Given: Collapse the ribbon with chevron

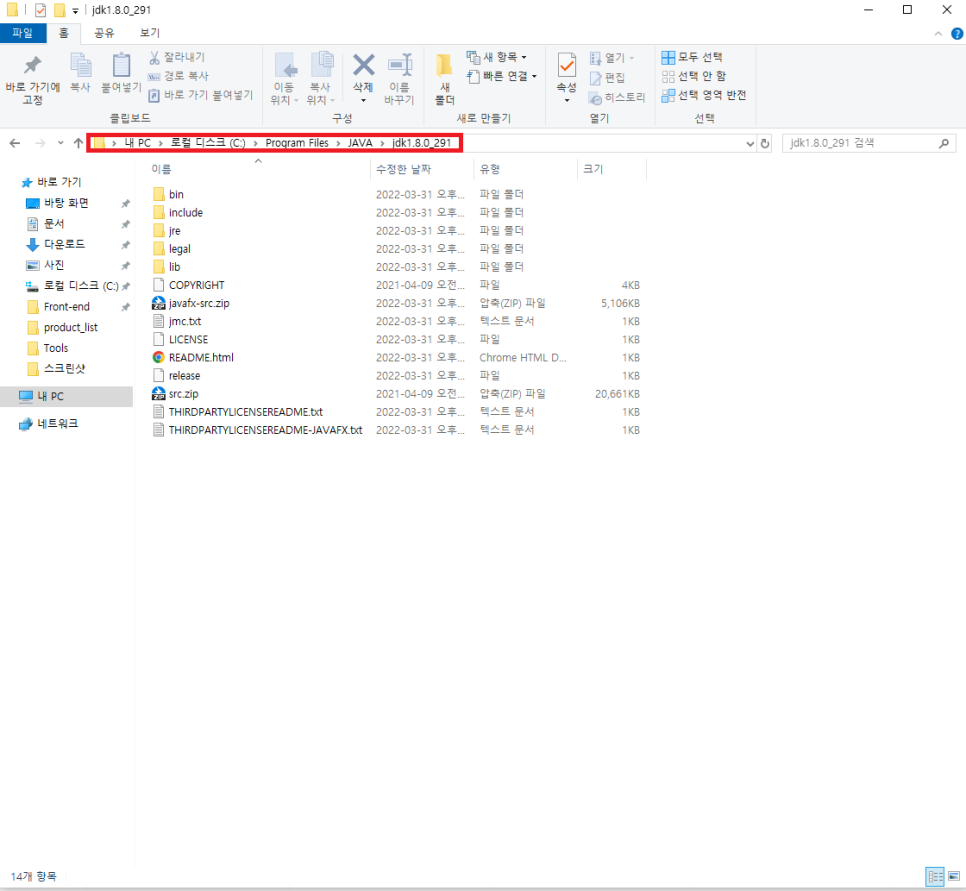Looking at the screenshot, I should pyautogui.click(x=938, y=34).
